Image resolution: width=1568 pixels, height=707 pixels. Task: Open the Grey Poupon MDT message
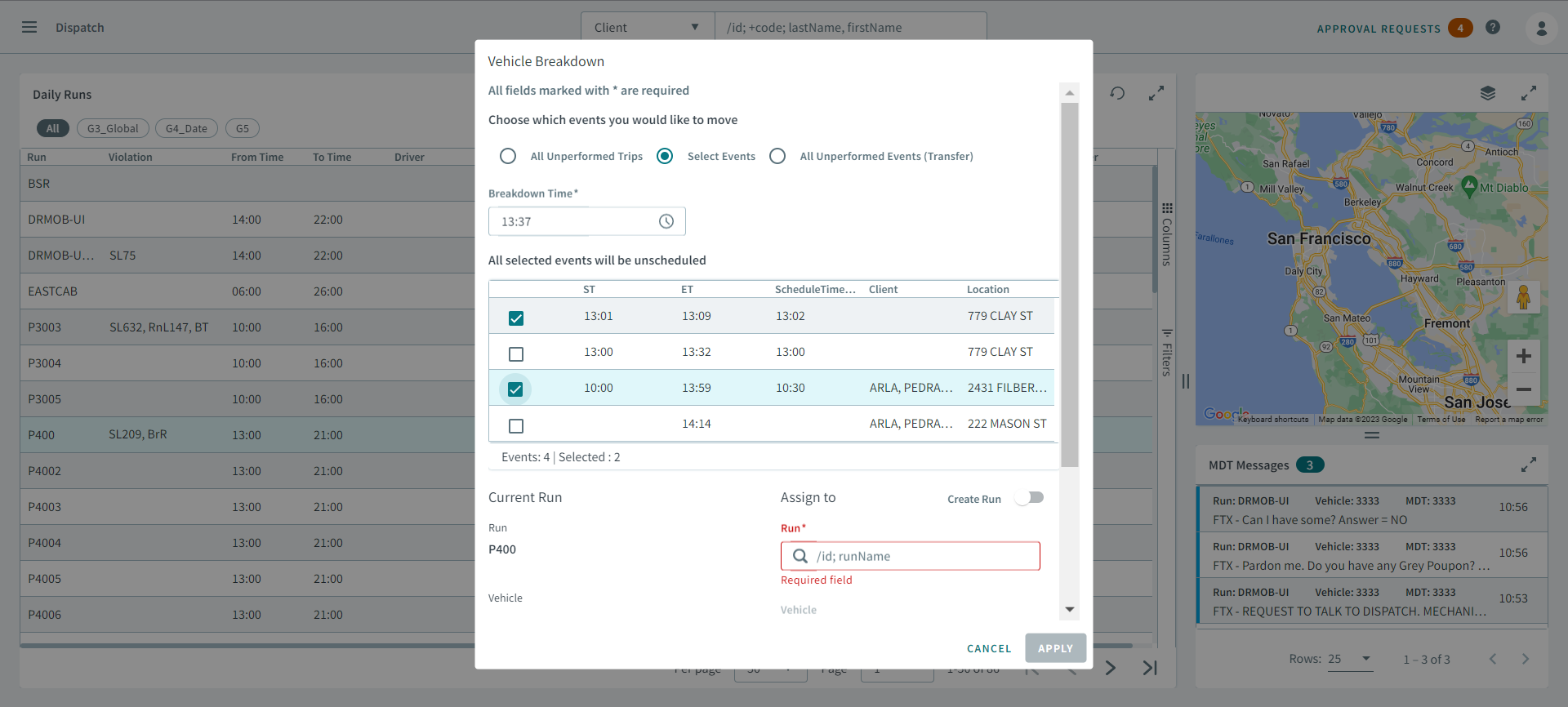pos(1372,556)
